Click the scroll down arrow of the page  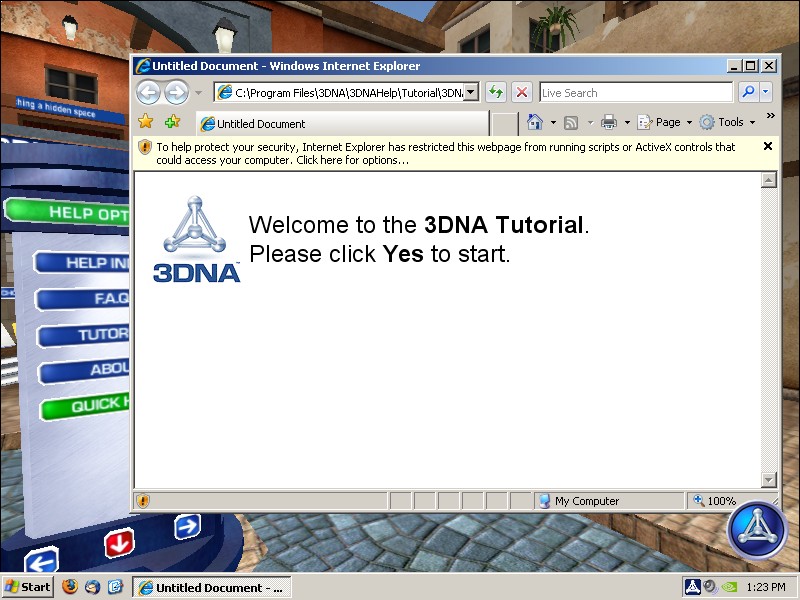(x=768, y=480)
